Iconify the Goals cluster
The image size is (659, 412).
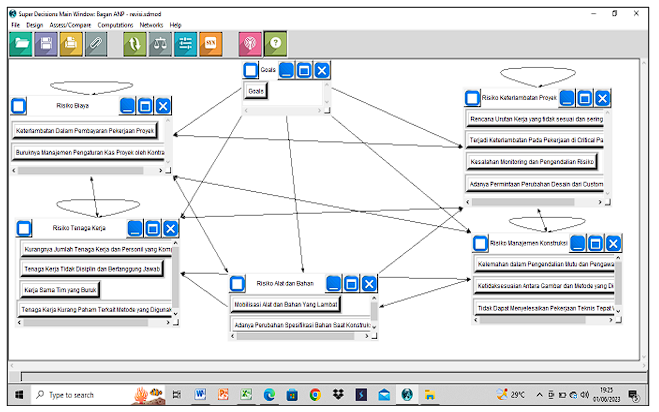[x=286, y=70]
